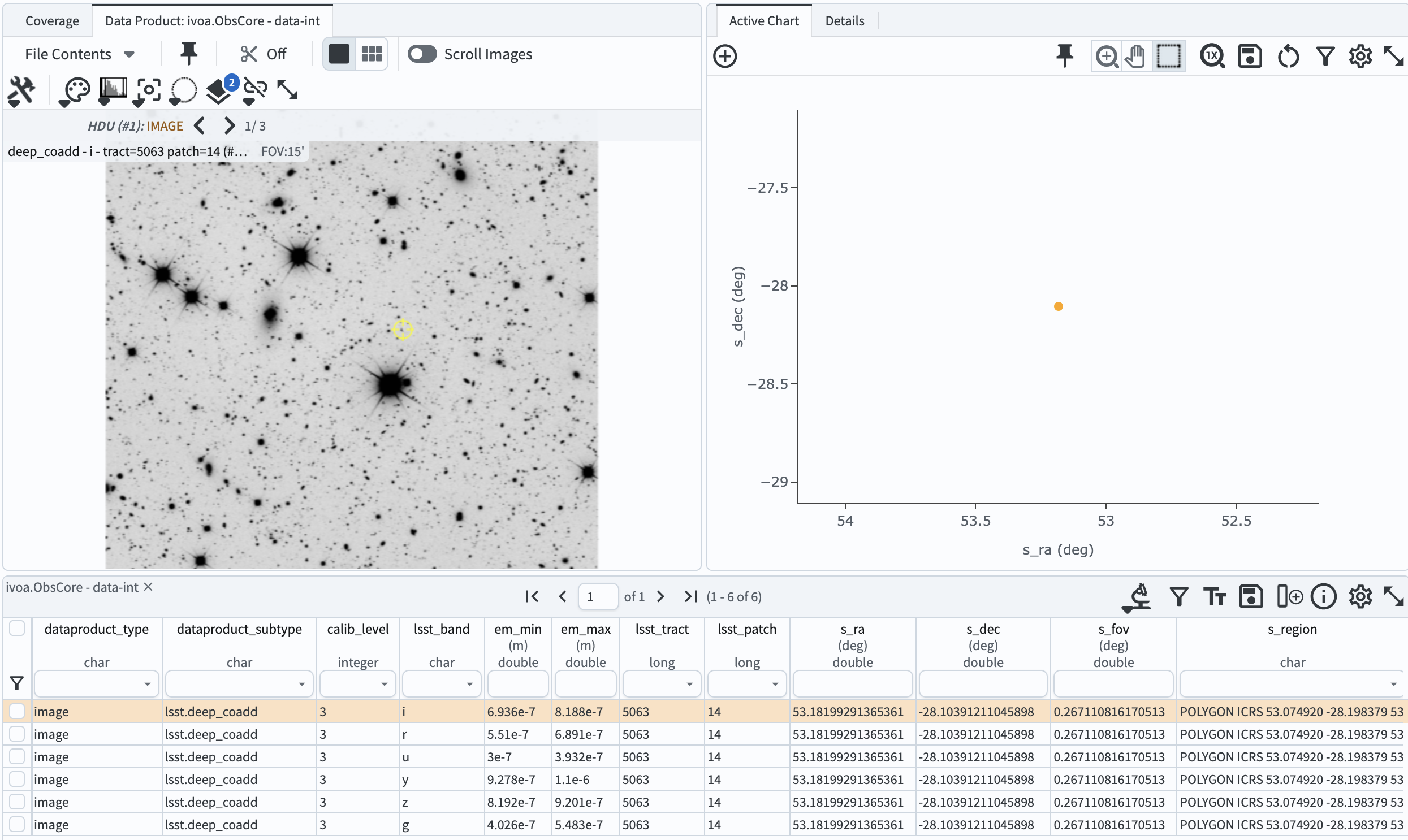Go to next HDU image arrow
This screenshot has width=1408, height=840.
point(228,125)
